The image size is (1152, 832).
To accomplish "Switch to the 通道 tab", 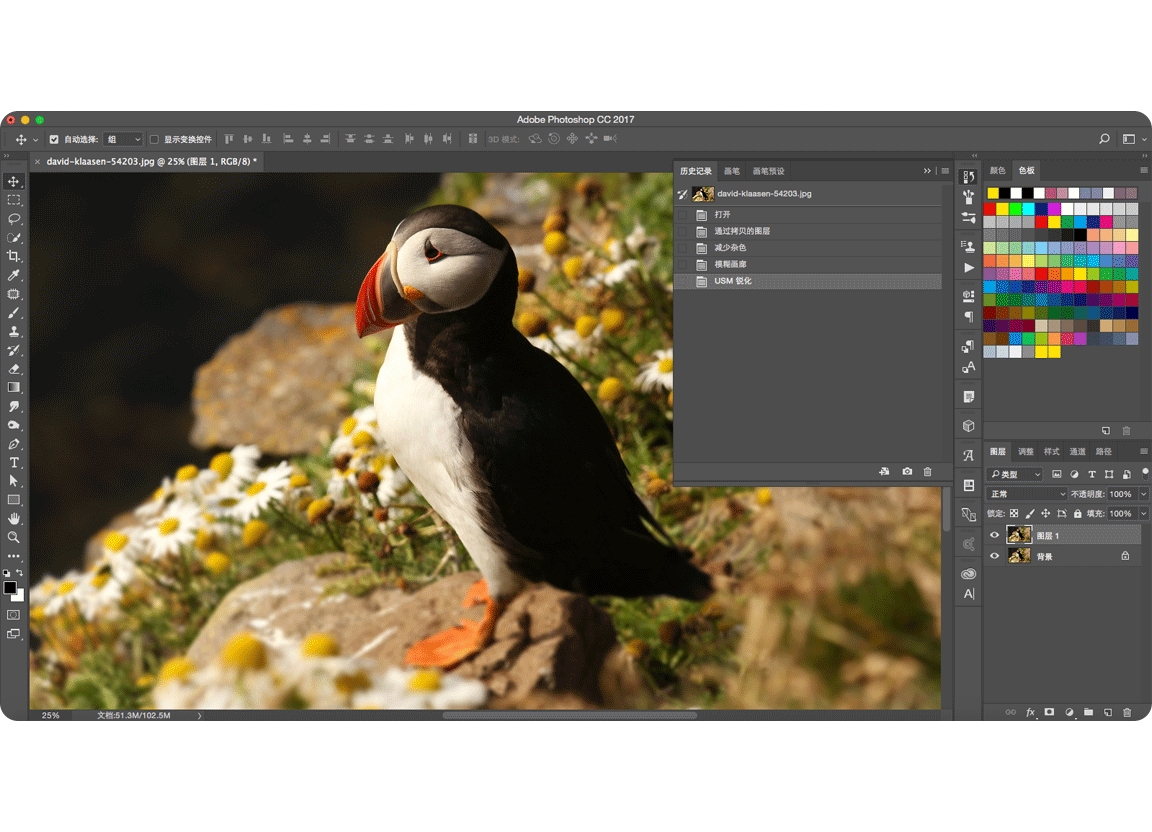I will [1077, 452].
